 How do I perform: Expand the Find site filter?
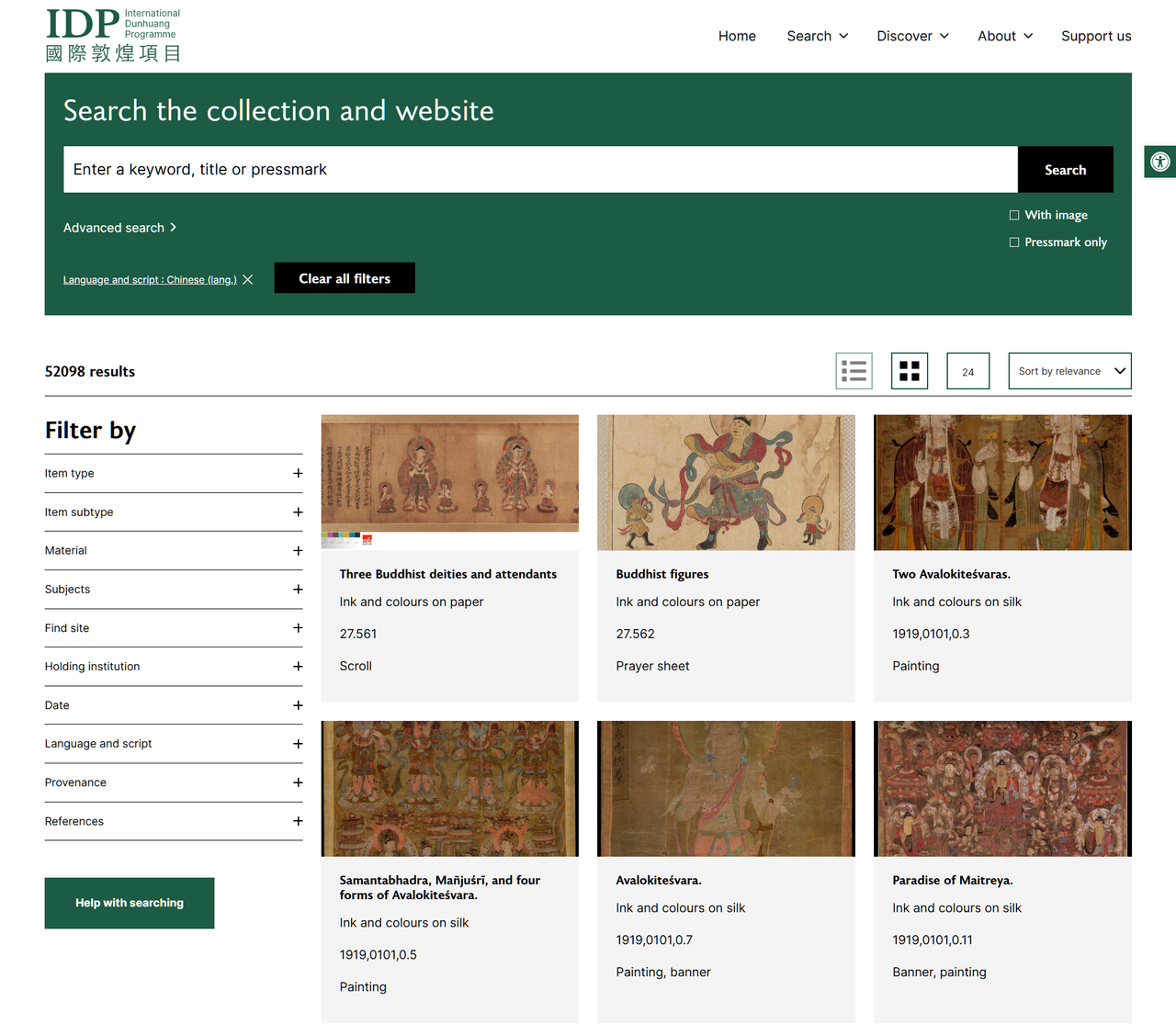174,628
